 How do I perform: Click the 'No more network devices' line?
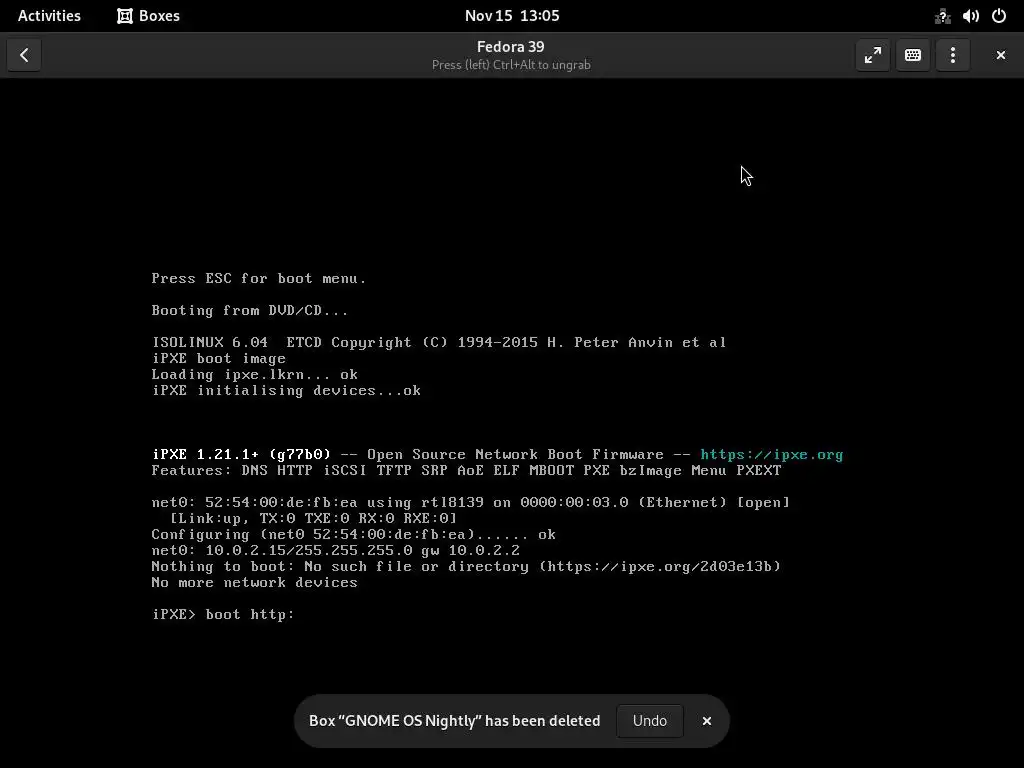tap(255, 583)
